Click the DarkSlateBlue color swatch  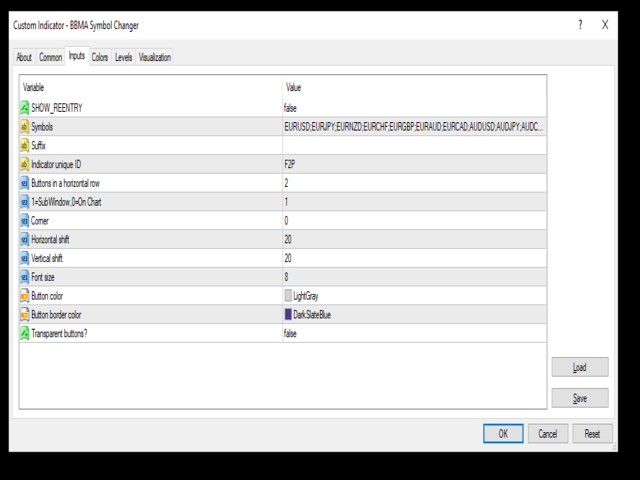point(288,314)
